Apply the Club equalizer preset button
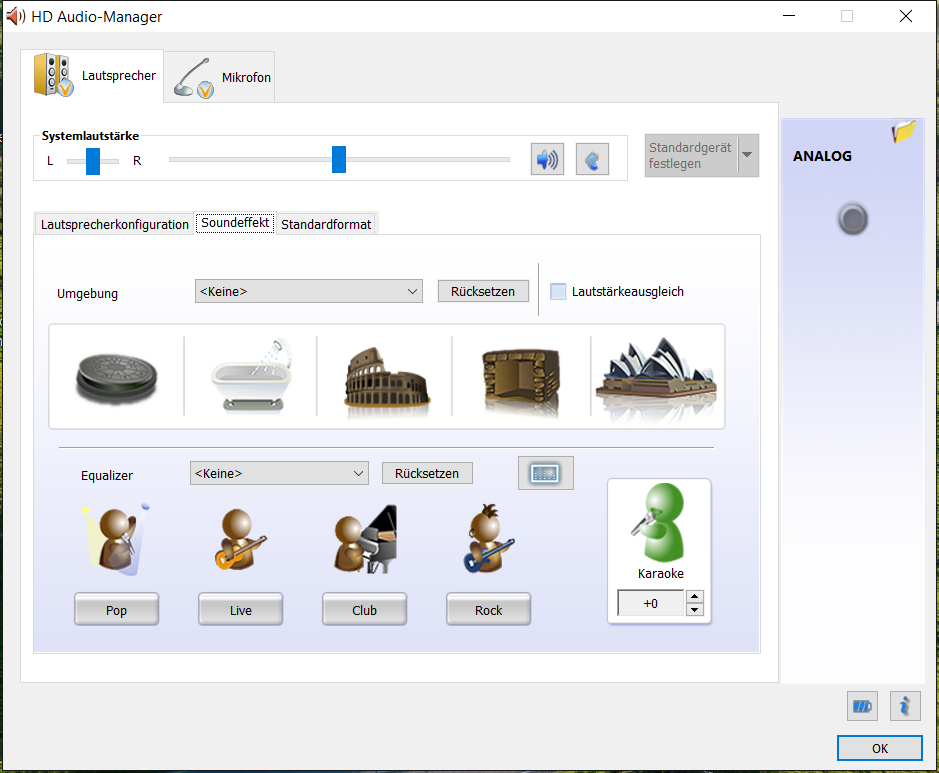The image size is (939, 773). tap(365, 610)
